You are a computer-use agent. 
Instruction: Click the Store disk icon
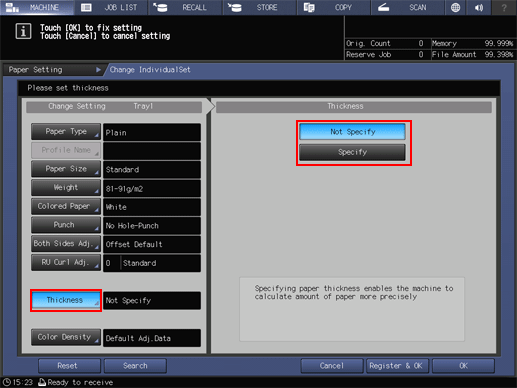pyautogui.click(x=235, y=7)
